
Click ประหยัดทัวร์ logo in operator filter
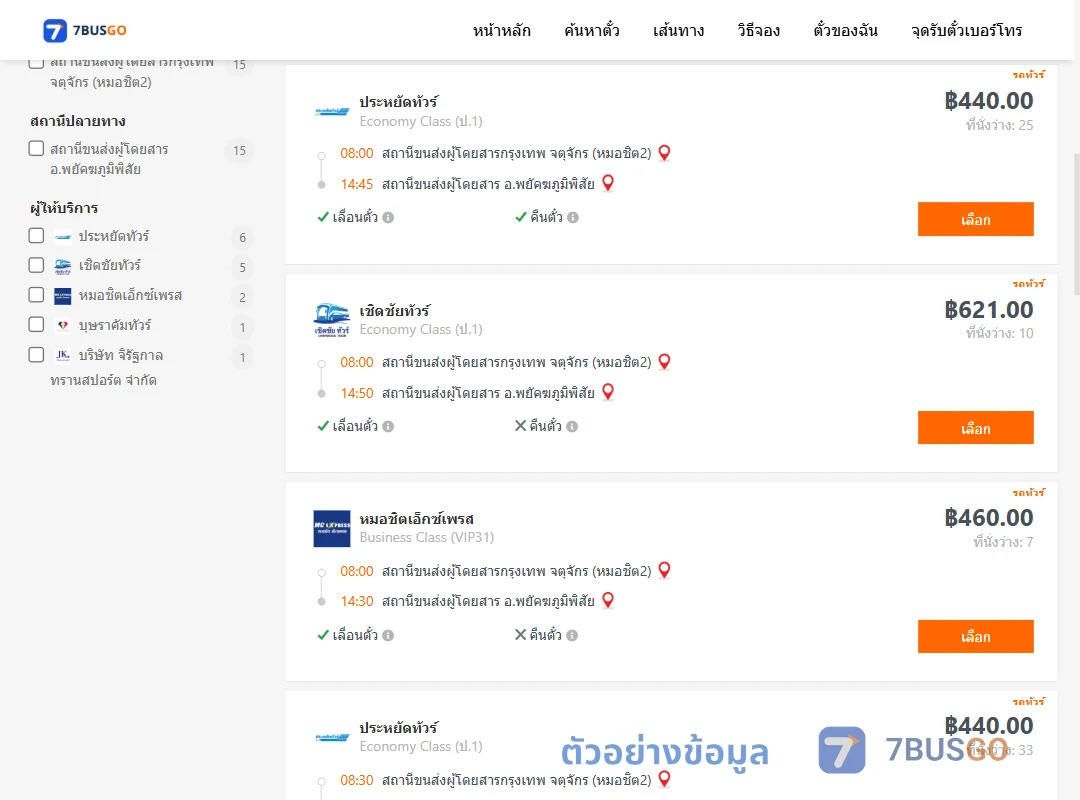(x=63, y=237)
